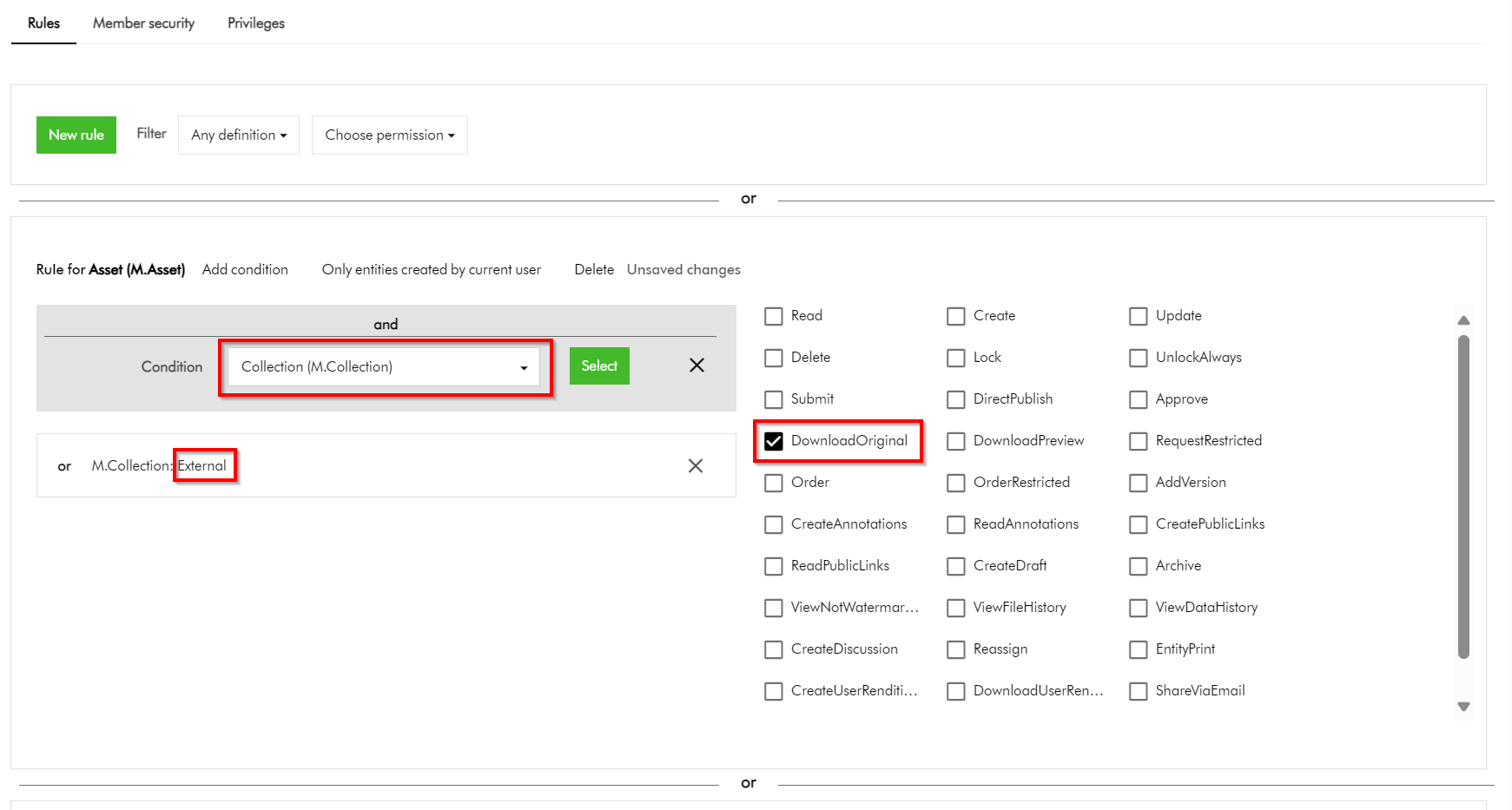Expand the Choose permission dropdown

[x=389, y=135]
